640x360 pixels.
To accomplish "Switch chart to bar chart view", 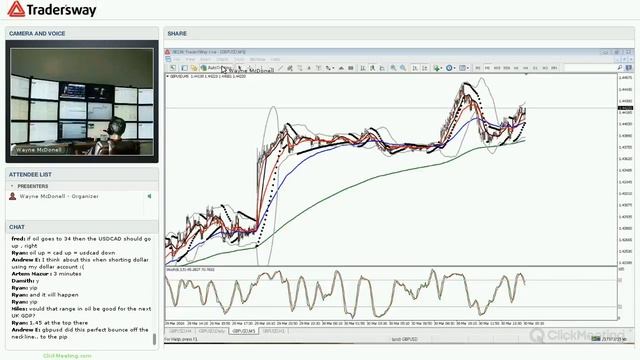I will [x=363, y=68].
